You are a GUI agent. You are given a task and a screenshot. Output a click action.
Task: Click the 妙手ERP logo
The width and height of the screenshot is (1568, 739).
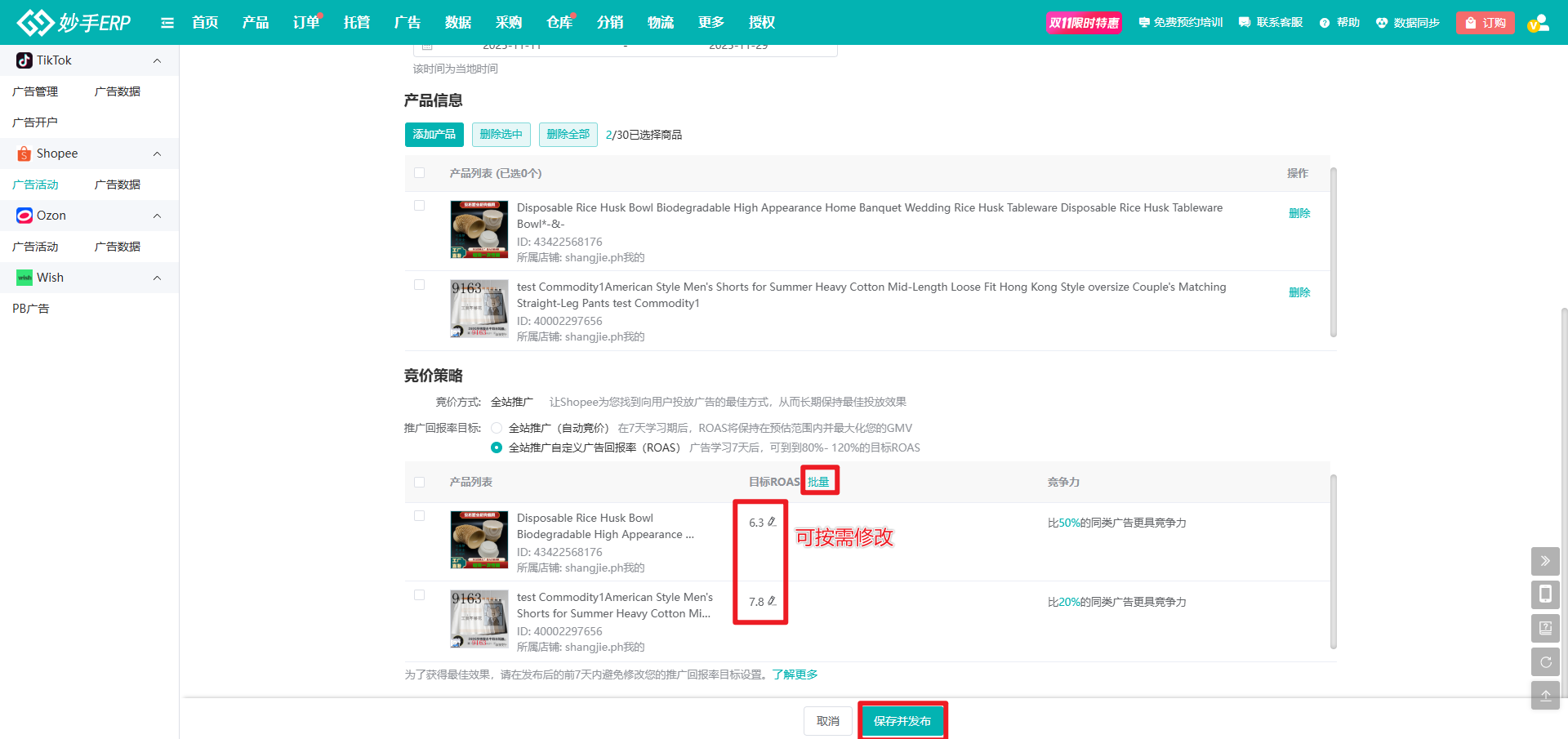pyautogui.click(x=74, y=22)
